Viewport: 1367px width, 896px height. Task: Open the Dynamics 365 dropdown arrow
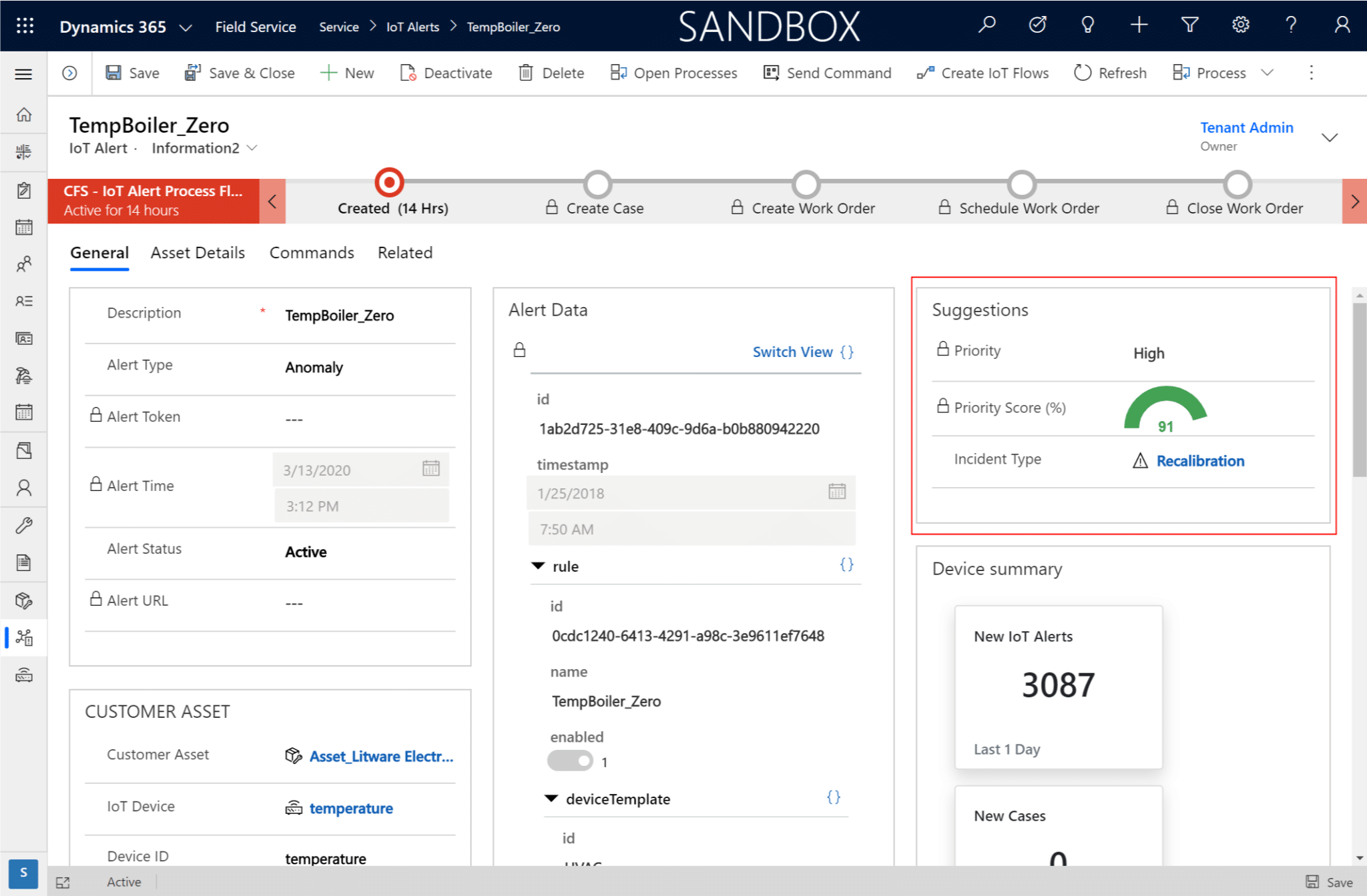186,27
